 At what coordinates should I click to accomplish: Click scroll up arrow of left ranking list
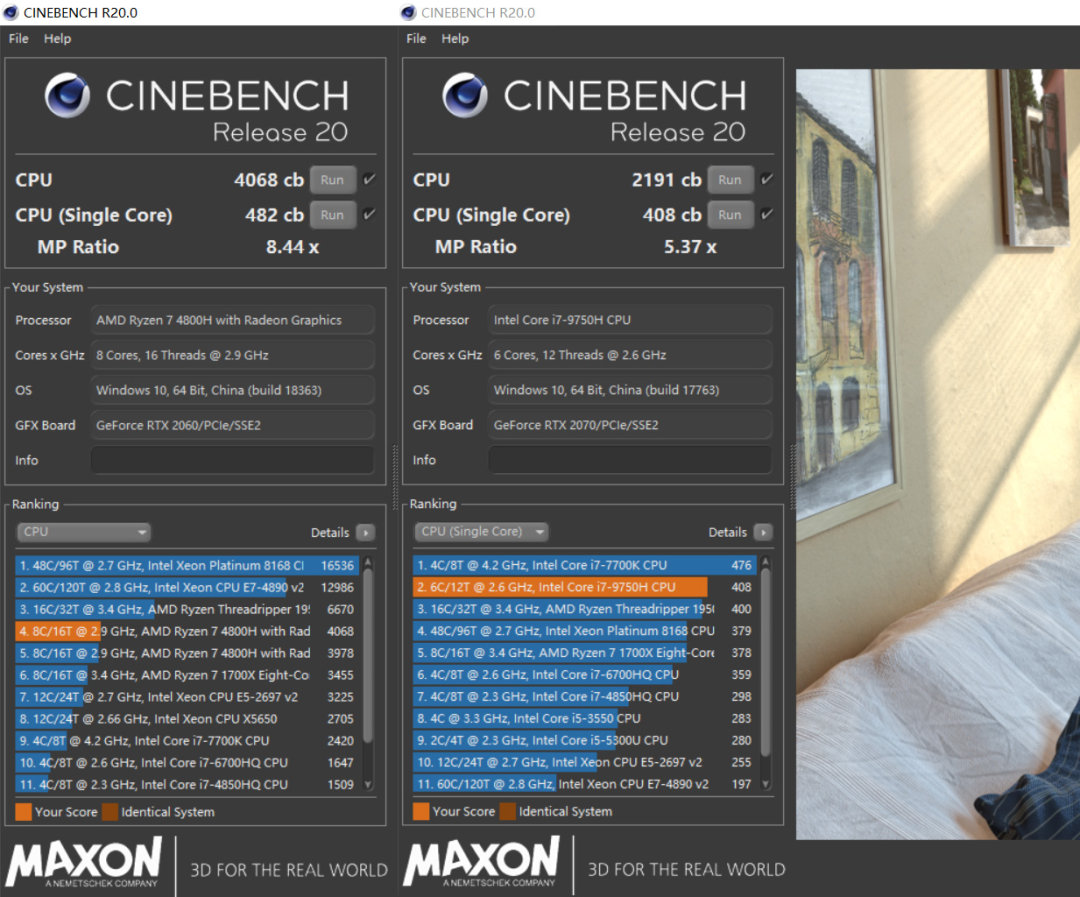click(368, 563)
